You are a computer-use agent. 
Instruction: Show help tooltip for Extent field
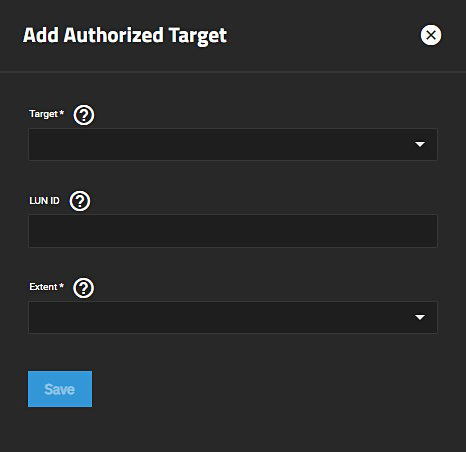(x=83, y=288)
